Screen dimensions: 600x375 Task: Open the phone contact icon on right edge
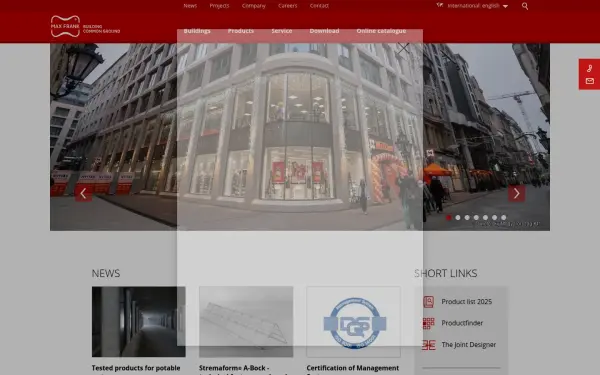(x=590, y=68)
